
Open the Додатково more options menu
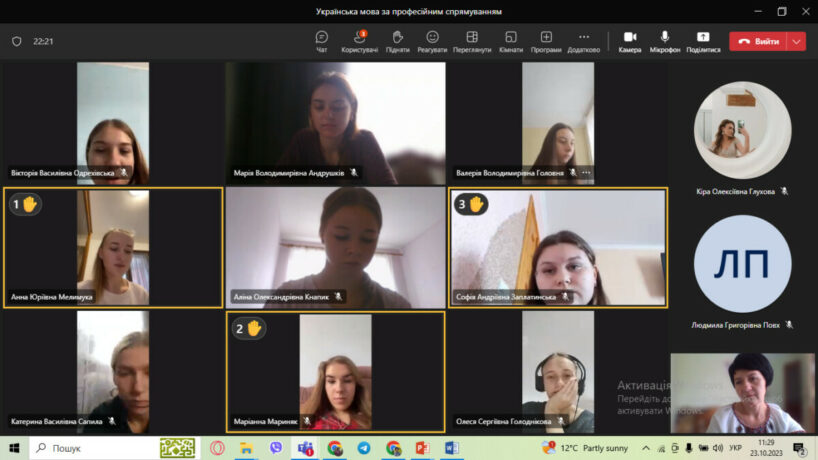583,41
